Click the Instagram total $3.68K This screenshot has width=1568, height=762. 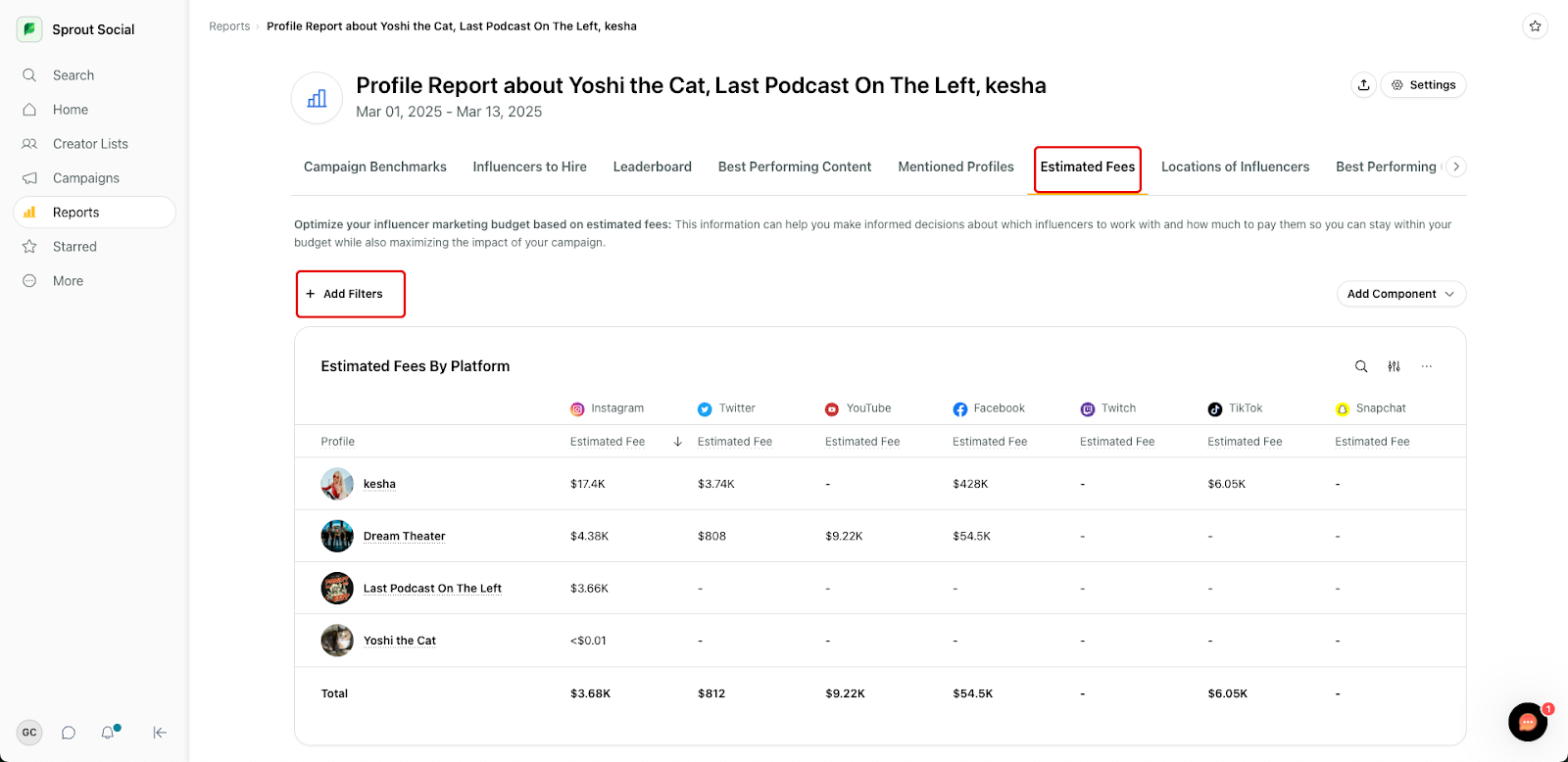(x=590, y=693)
